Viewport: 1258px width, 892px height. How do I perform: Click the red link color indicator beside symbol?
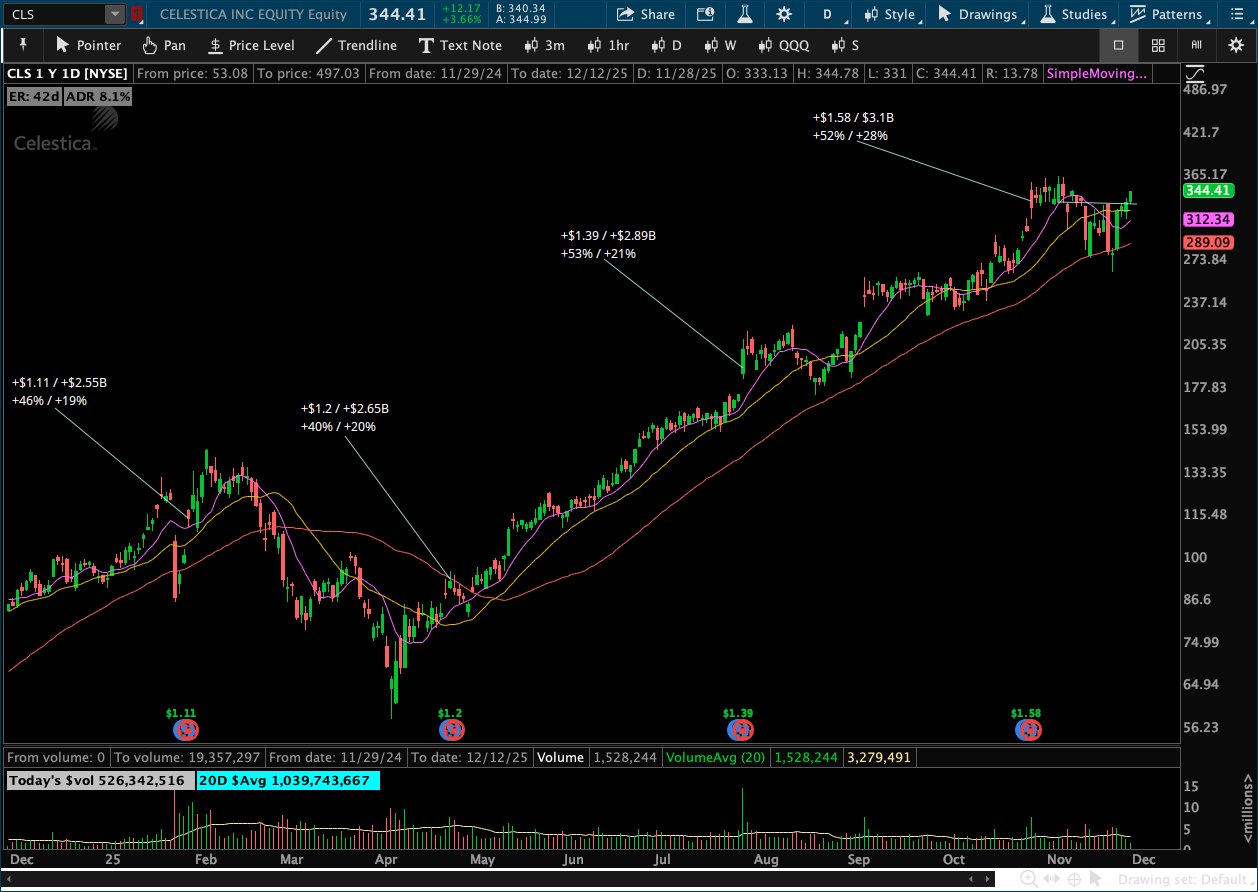tap(137, 14)
